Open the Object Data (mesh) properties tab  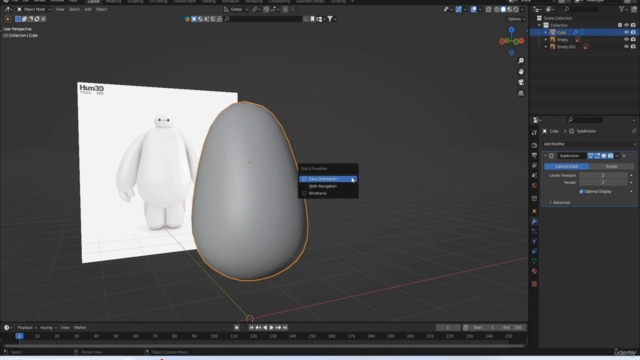point(534,261)
